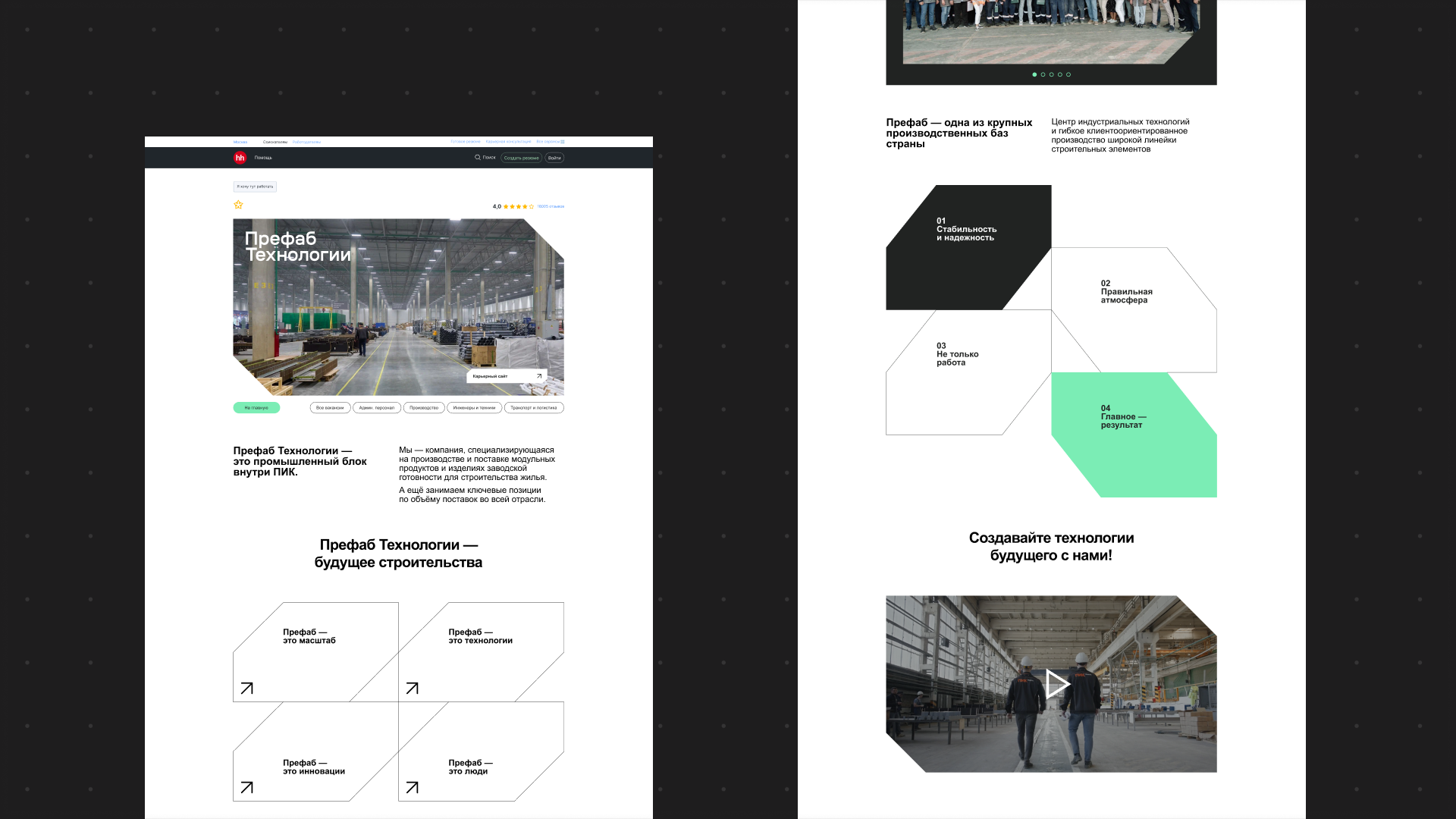1456x819 pixels.
Task: Open the reviews count link
Action: [x=551, y=206]
